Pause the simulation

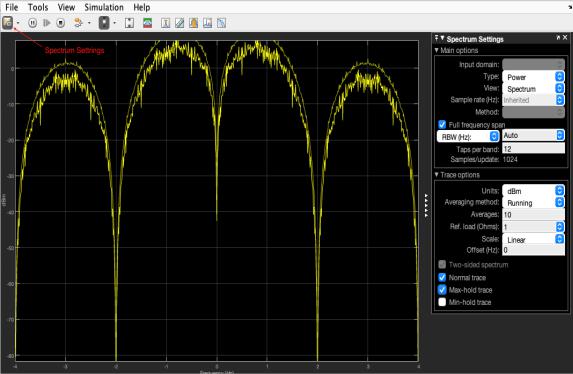point(32,23)
